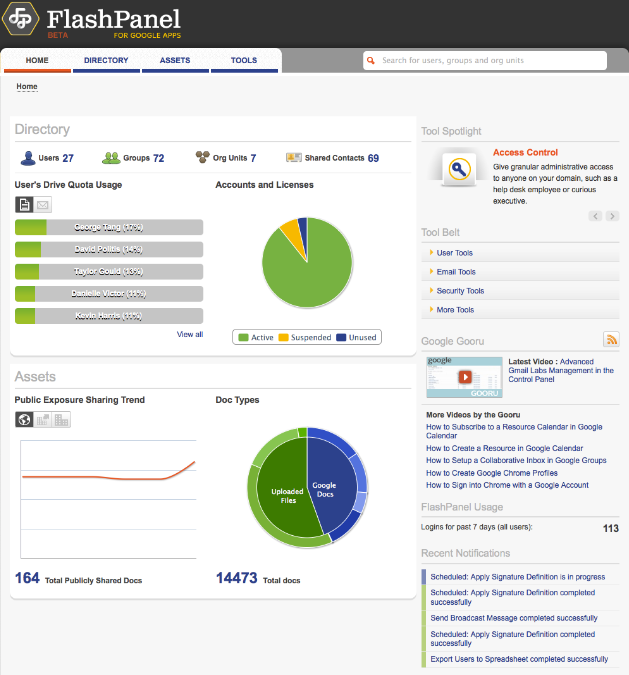Image resolution: width=629 pixels, height=675 pixels.
Task: Click the magnifier icon in search box
Action: 371,61
